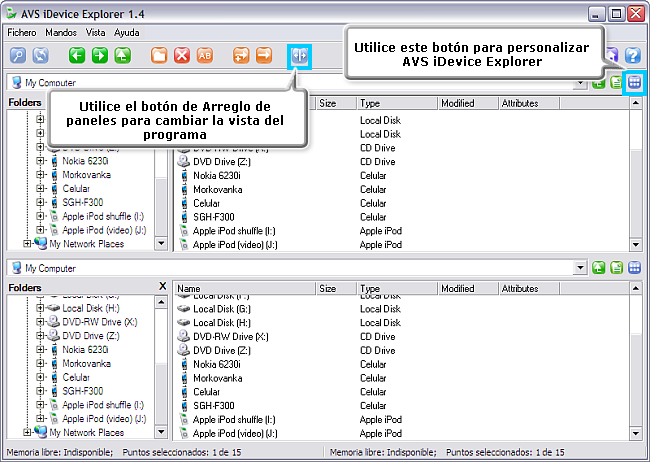This screenshot has width=650, height=462.
Task: Open the Fichero menu
Action: [22, 32]
